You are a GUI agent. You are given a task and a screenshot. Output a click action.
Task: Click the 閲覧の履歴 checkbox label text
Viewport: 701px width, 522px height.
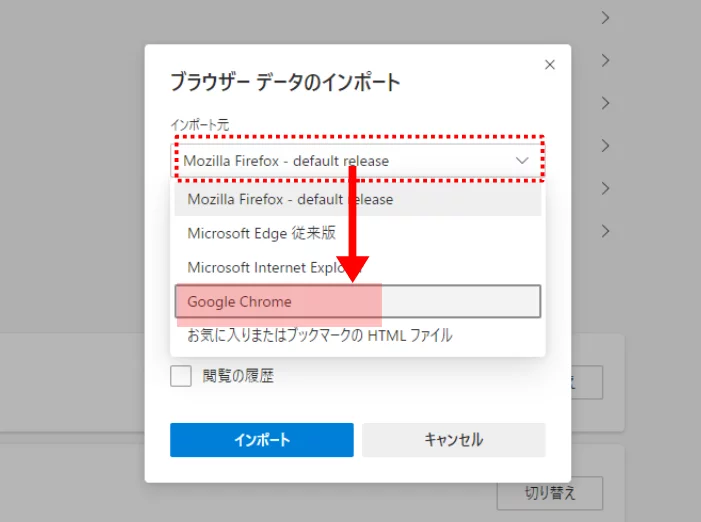[238, 376]
